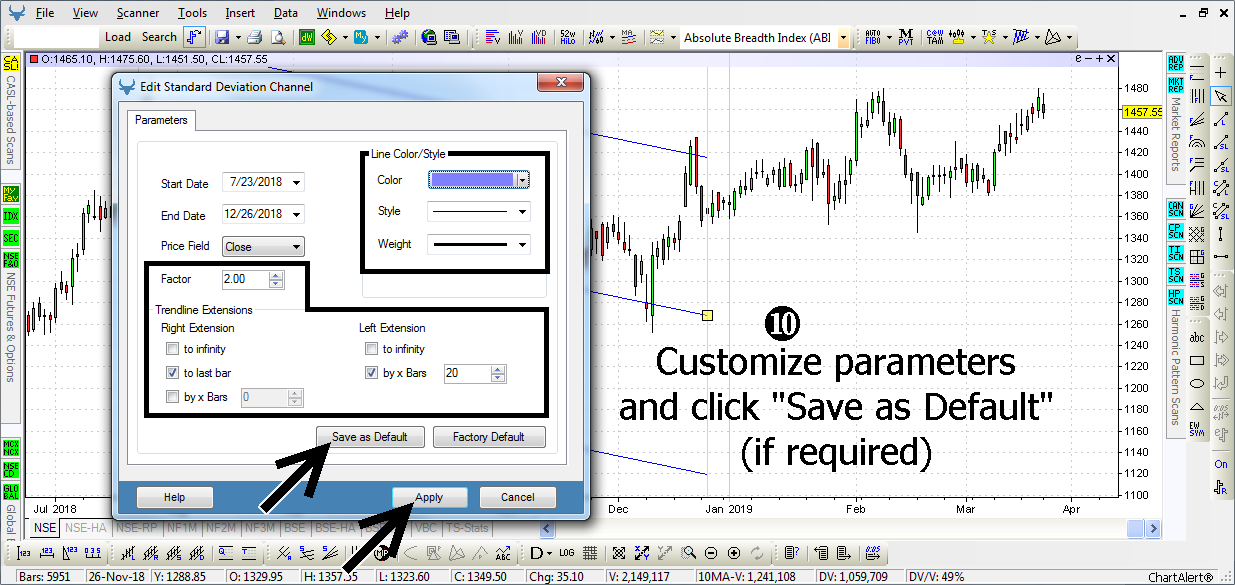Click the M PVT toolbar icon
The image size is (1235, 585).
905,37
